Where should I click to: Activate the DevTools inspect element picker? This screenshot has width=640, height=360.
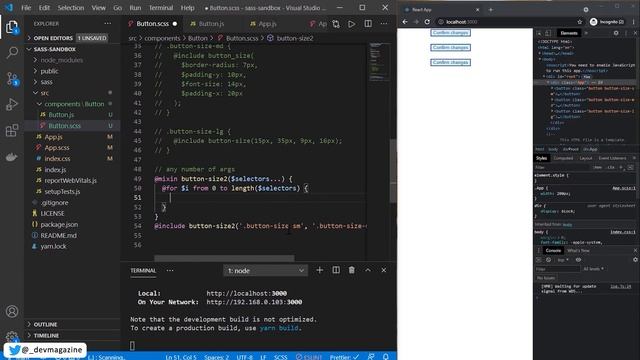click(x=539, y=33)
